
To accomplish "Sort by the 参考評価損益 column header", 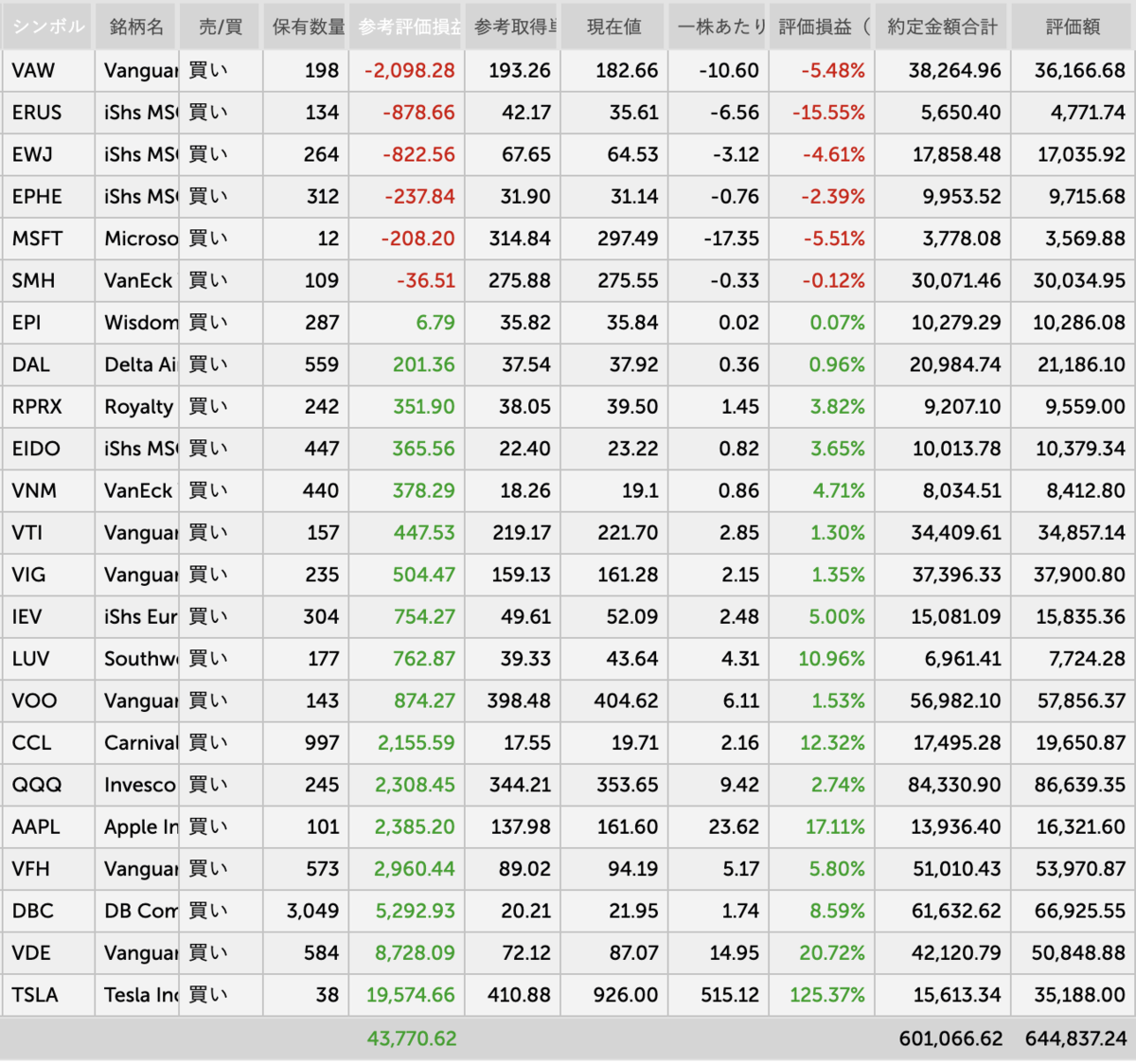I will point(407,27).
